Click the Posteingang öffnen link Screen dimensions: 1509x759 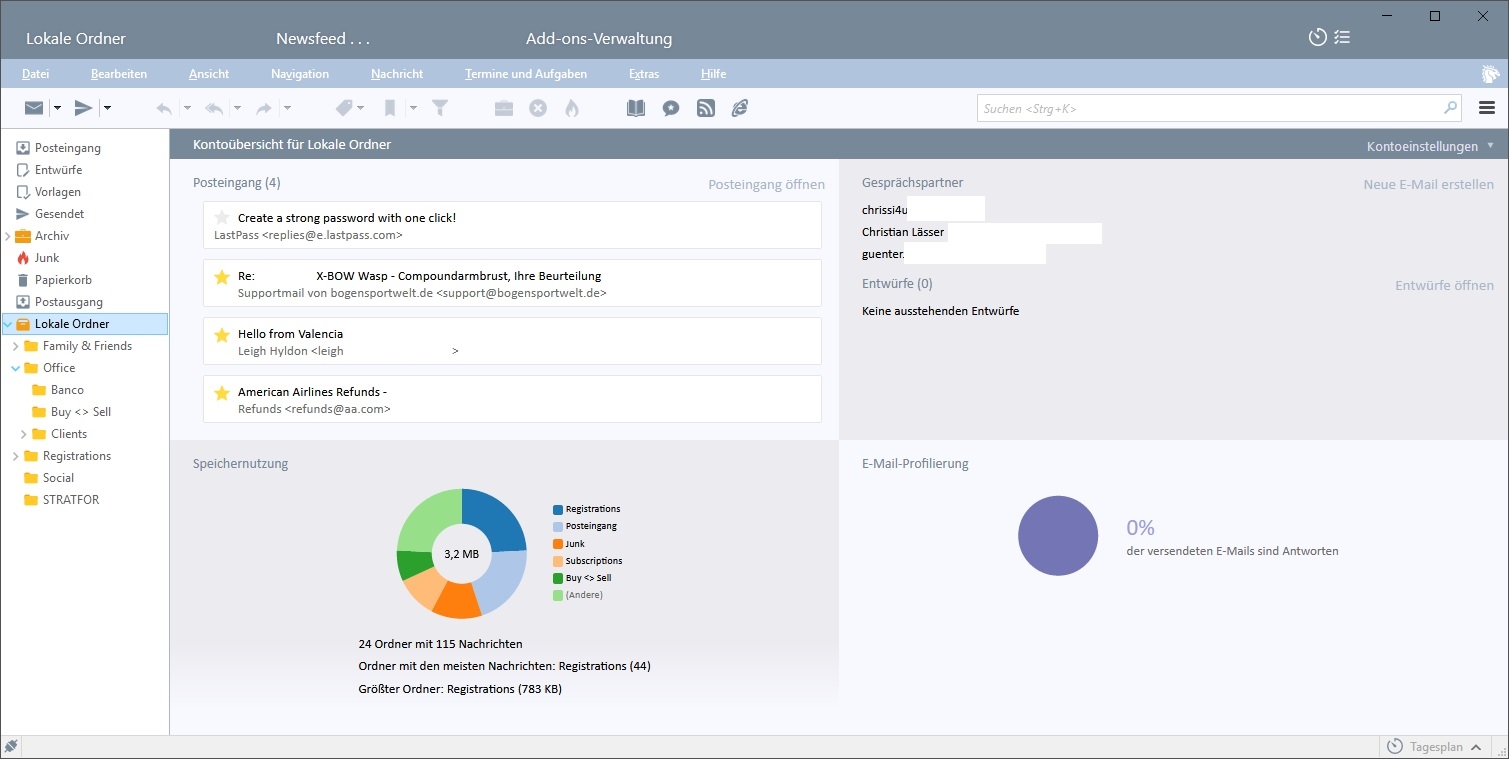pyautogui.click(x=766, y=184)
